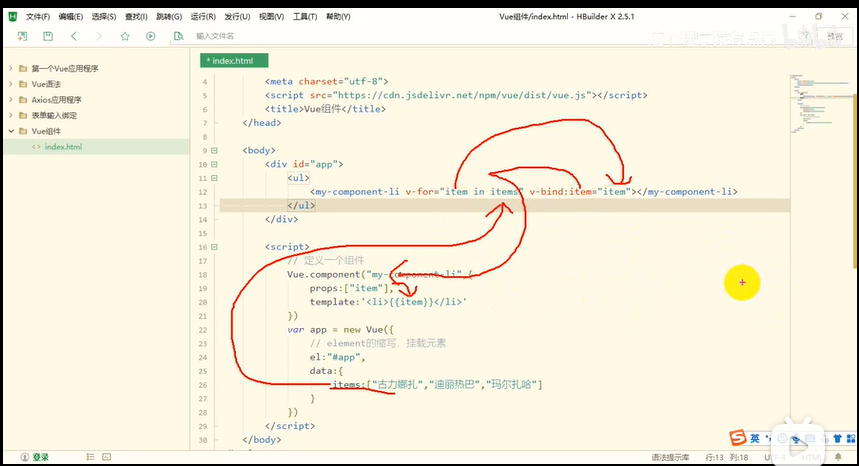
Task: Click the folder icon of Axios应用程序
Action: click(x=23, y=100)
